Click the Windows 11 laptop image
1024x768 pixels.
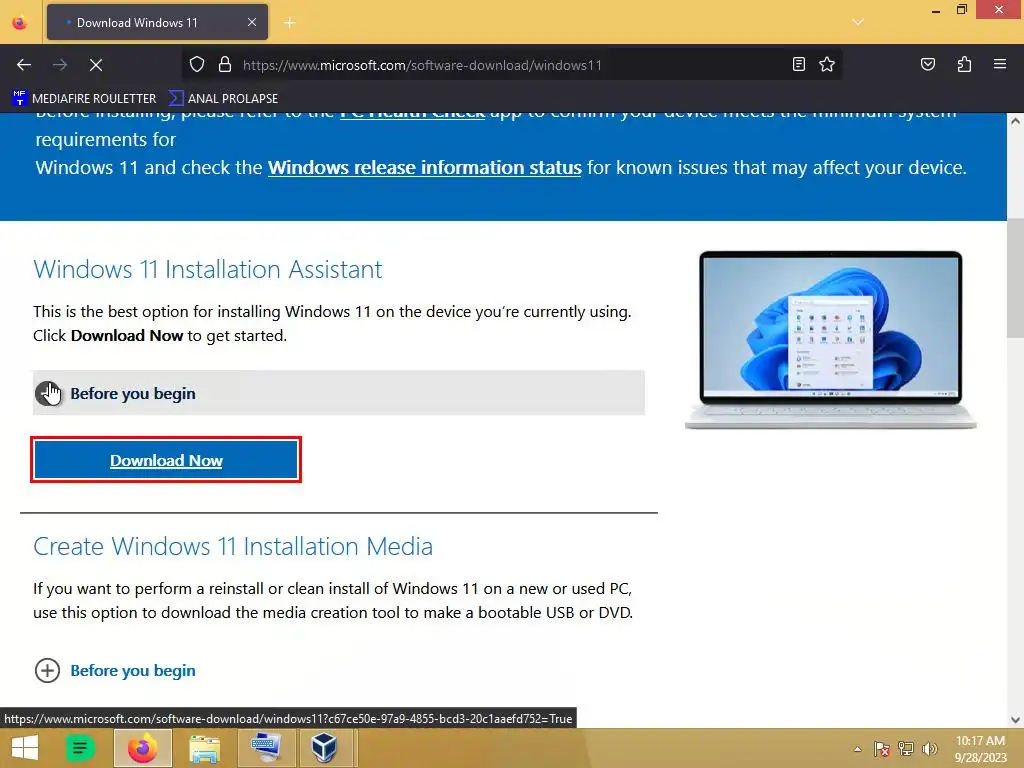(830, 340)
